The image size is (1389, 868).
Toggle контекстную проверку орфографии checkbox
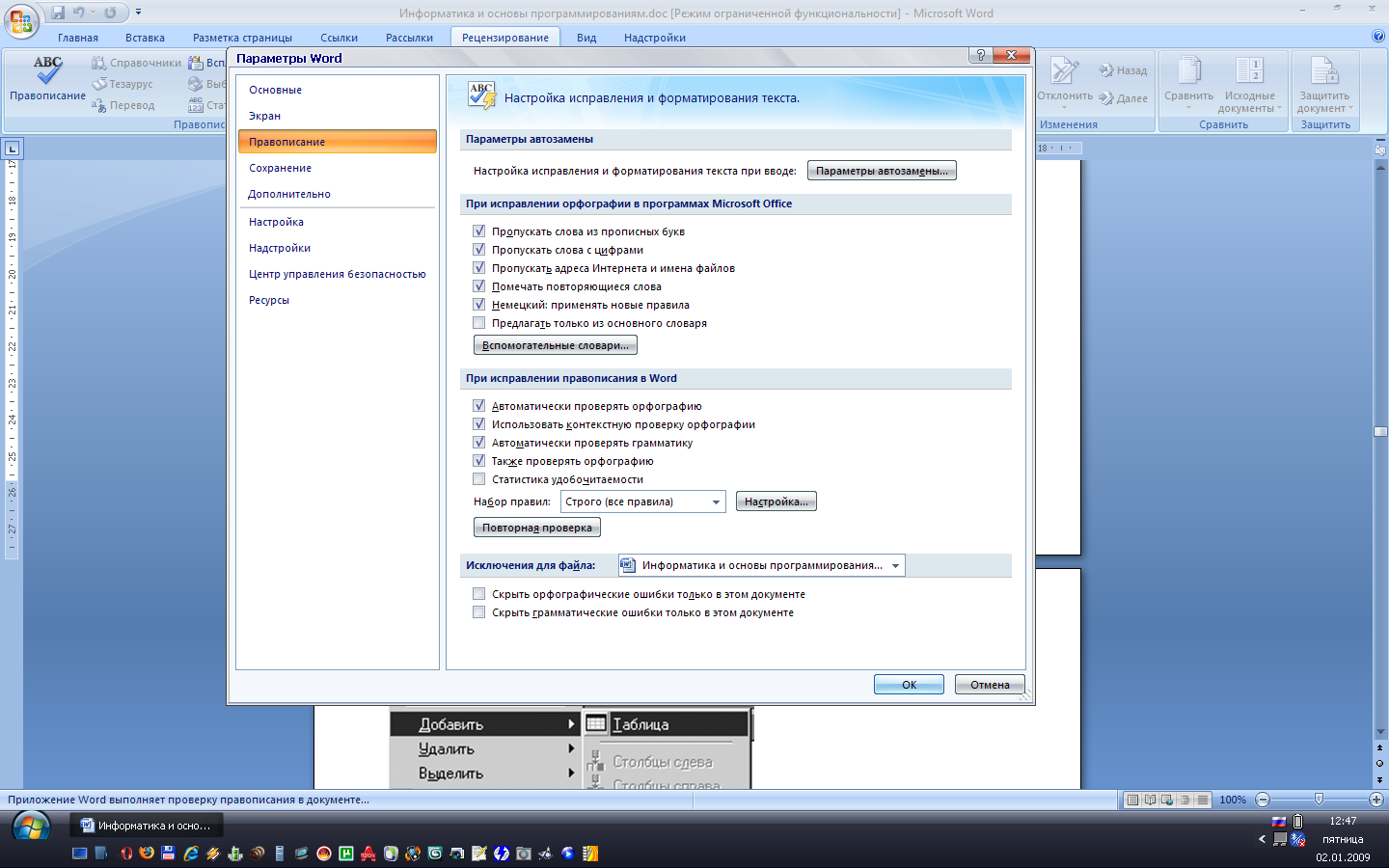point(479,424)
